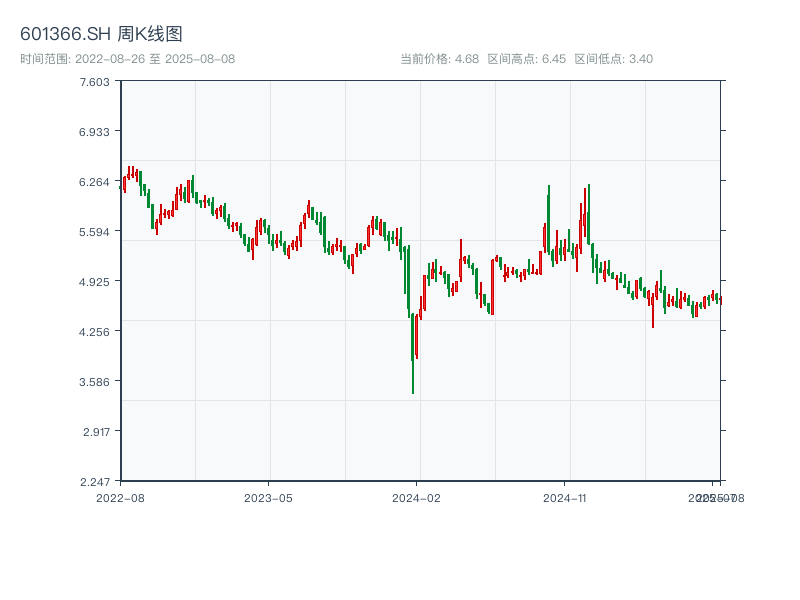Screen dimensions: 800x600
Task: Click the 区间低点 3.40 label
Action: coord(613,59)
